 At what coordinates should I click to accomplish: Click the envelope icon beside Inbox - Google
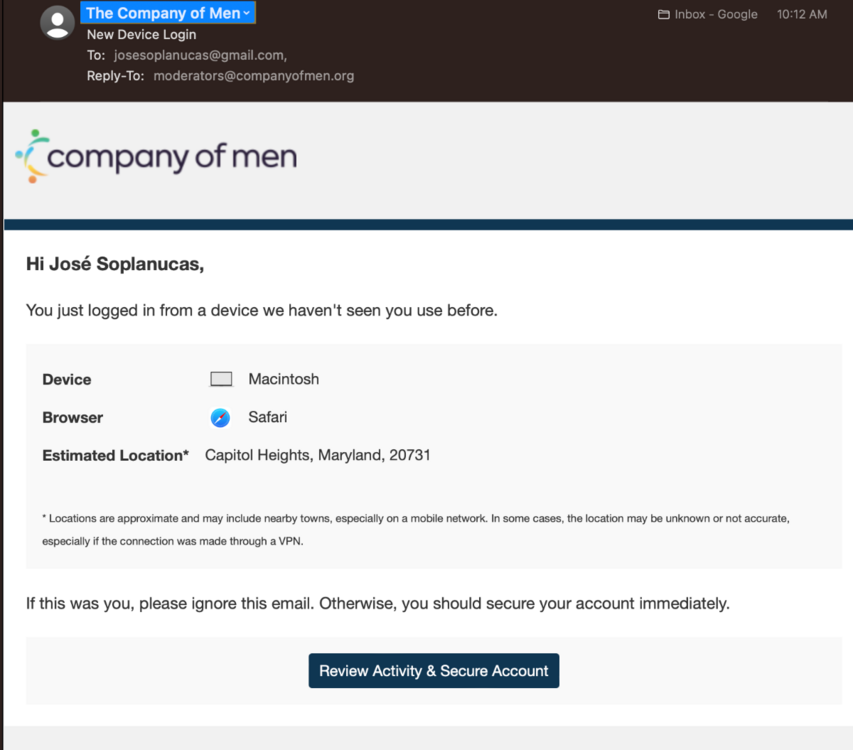(663, 14)
